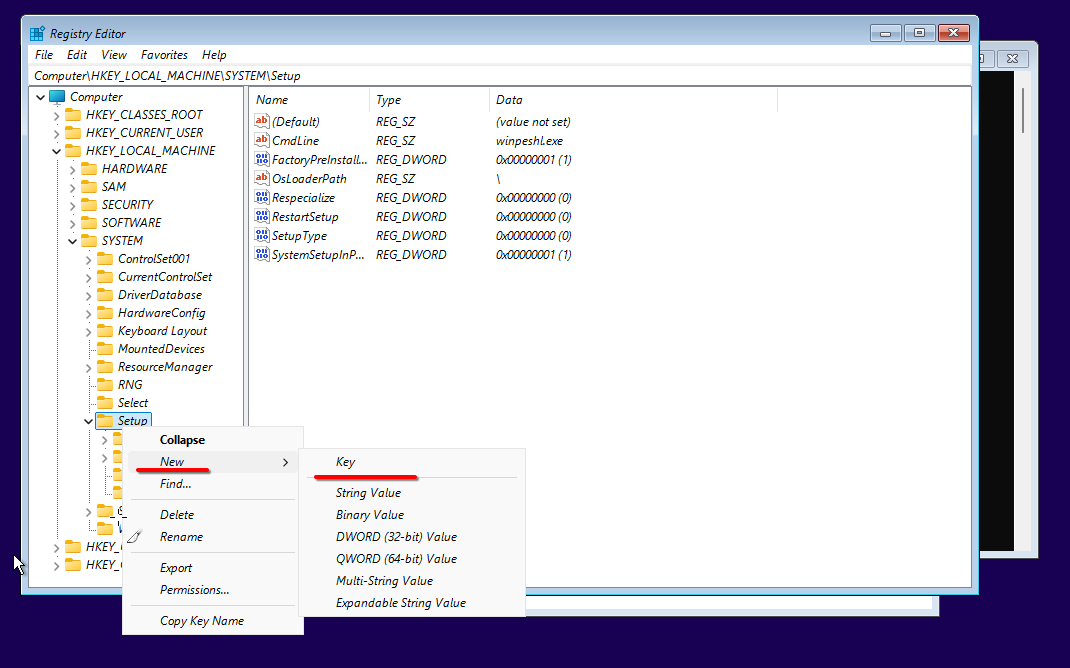Select the ResourceManager key

click(x=165, y=367)
